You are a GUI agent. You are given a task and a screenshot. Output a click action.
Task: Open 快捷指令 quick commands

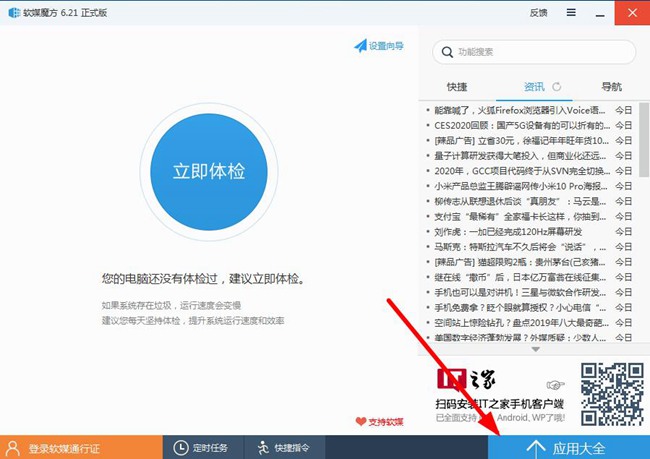click(x=284, y=447)
